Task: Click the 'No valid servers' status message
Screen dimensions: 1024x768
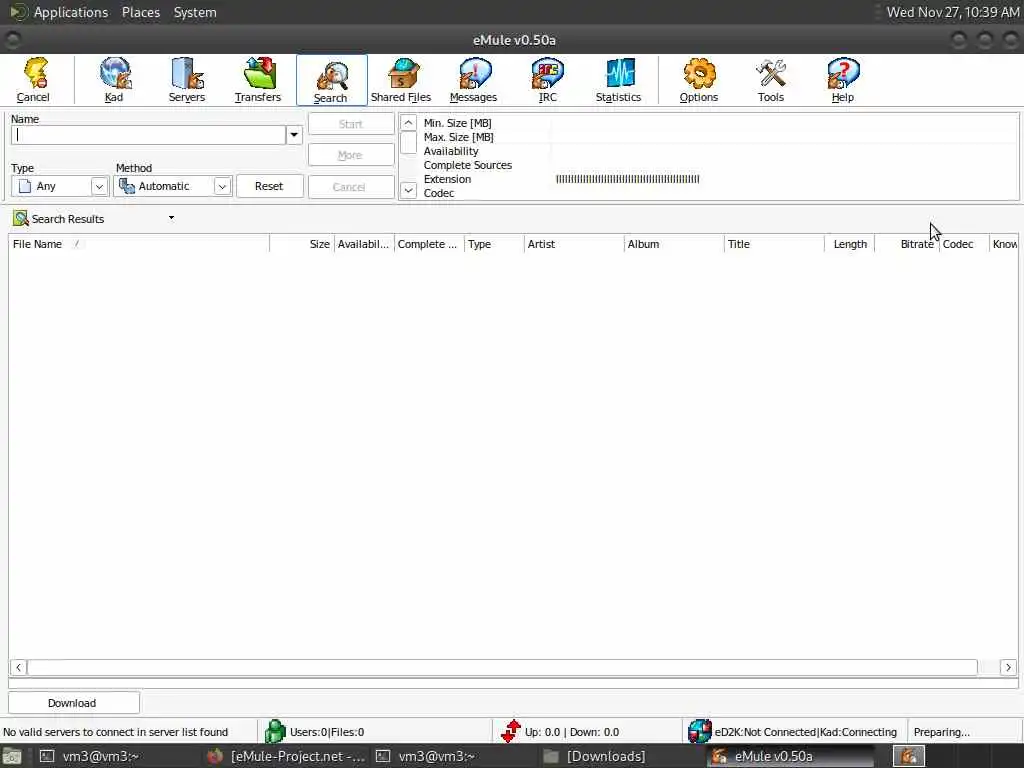Action: [x=116, y=732]
